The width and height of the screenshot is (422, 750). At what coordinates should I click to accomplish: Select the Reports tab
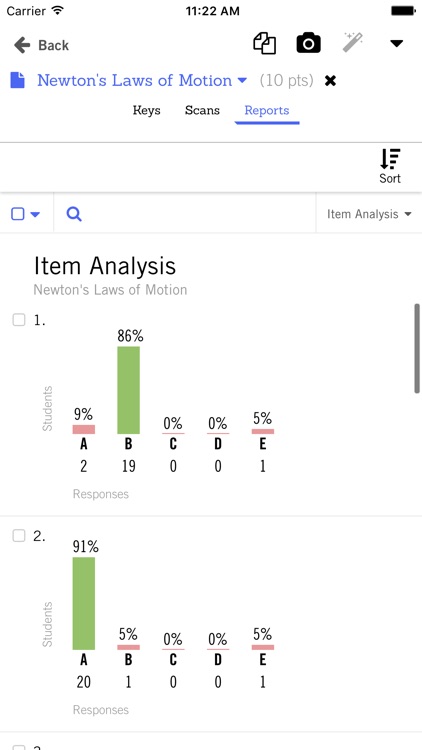click(267, 110)
